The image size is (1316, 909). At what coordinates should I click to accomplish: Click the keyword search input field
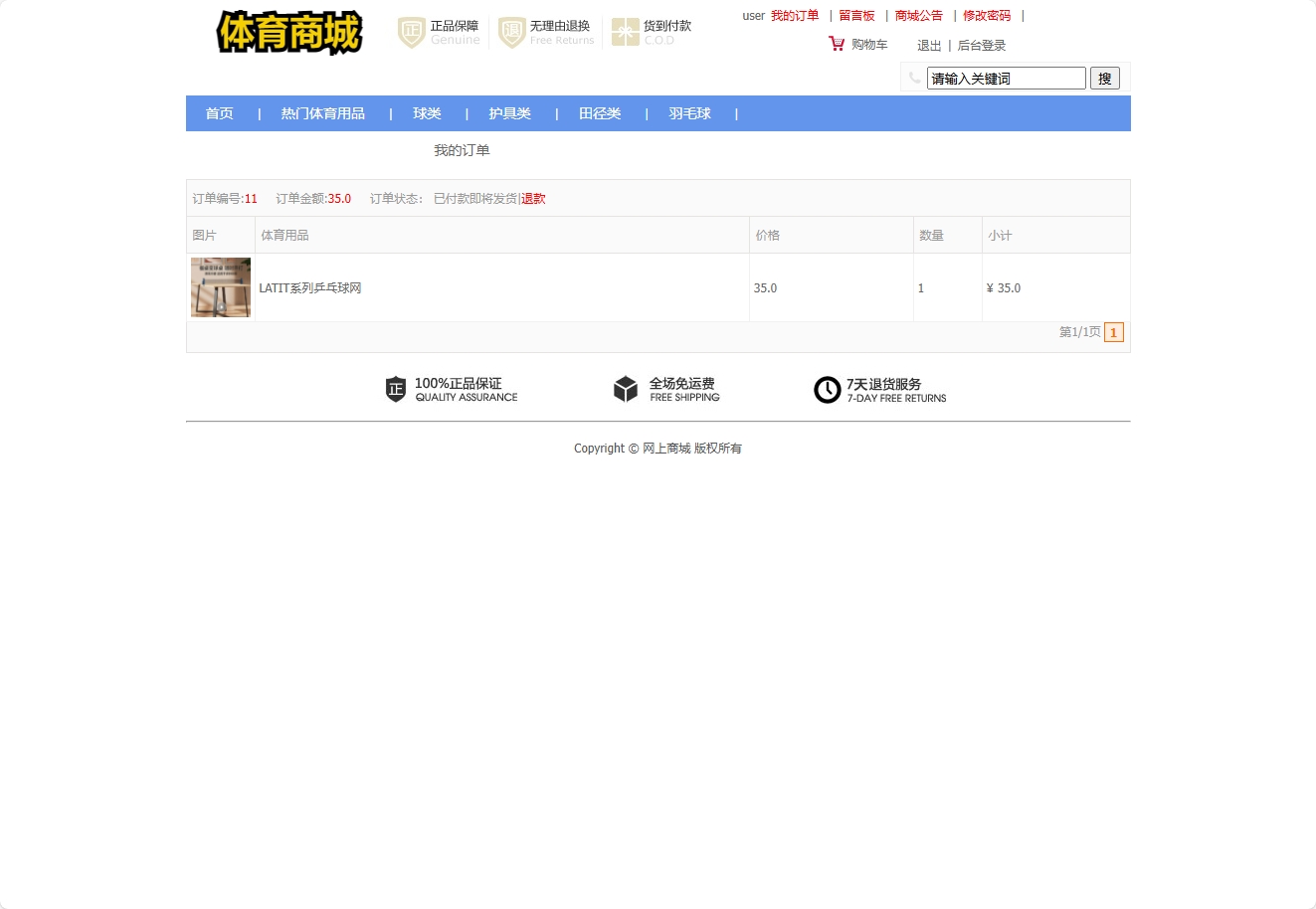click(1005, 78)
